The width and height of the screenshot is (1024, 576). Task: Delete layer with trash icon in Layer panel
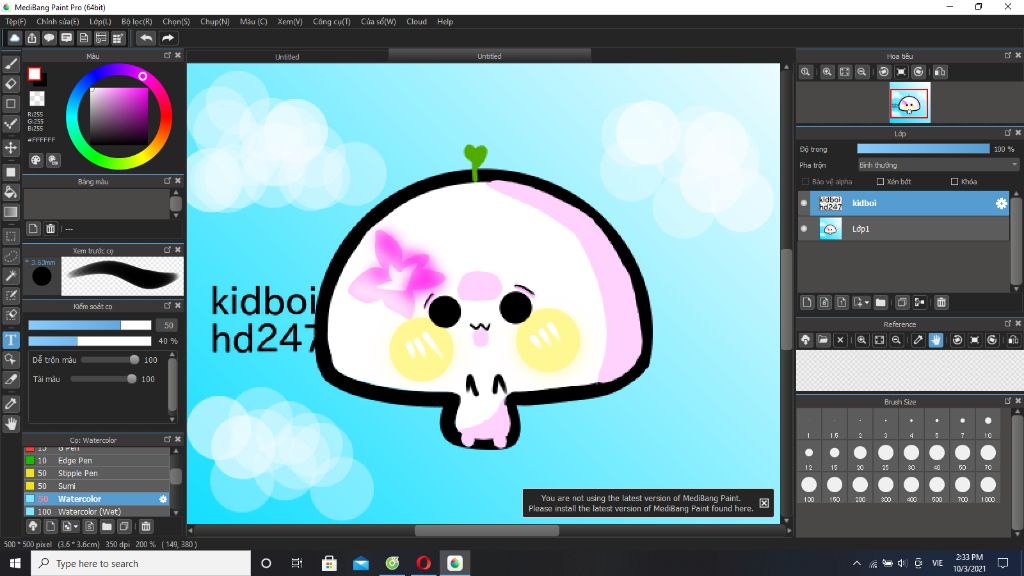(x=941, y=302)
